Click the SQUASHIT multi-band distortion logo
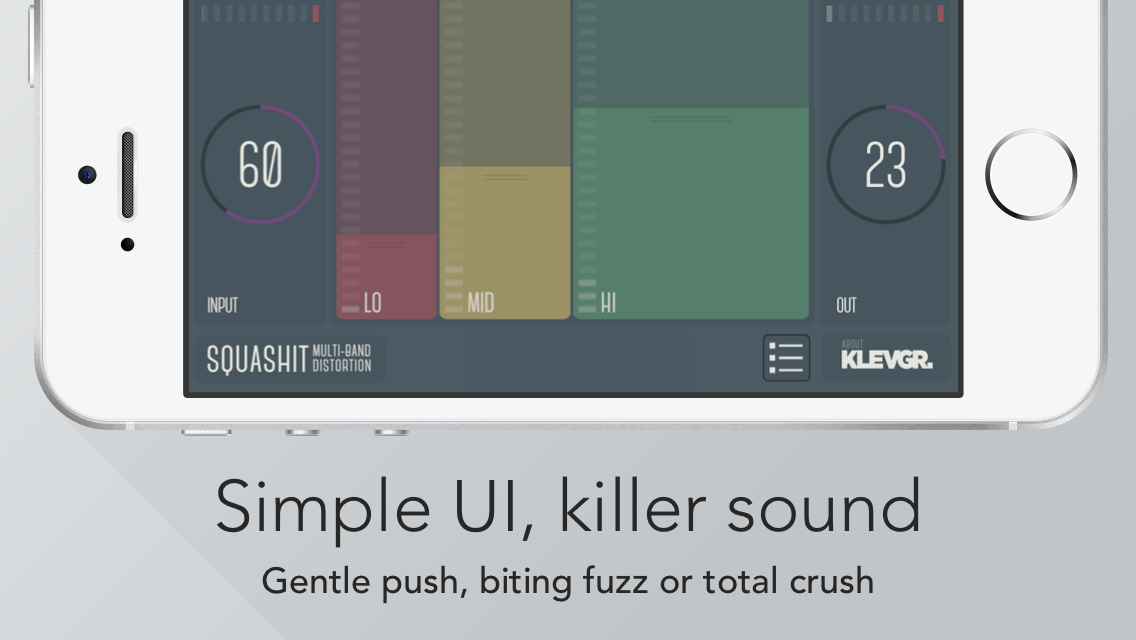This screenshot has width=1136, height=640. pos(289,359)
